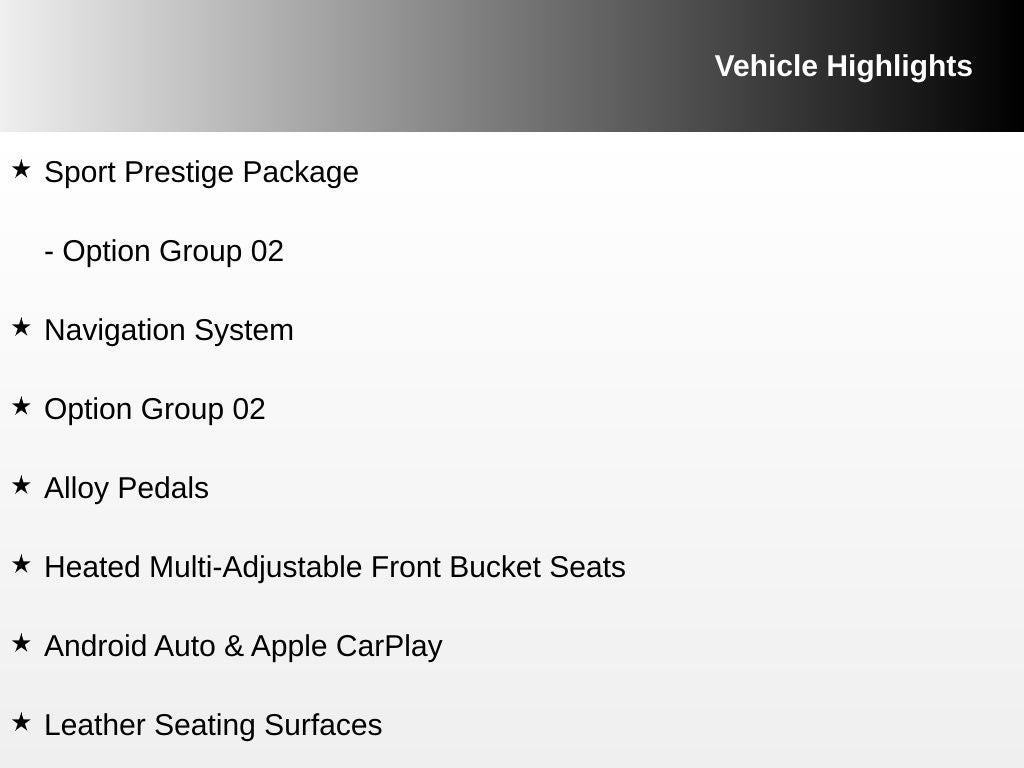Click the starred Option Group 02 text
The height and width of the screenshot is (768, 1024).
[x=155, y=409]
